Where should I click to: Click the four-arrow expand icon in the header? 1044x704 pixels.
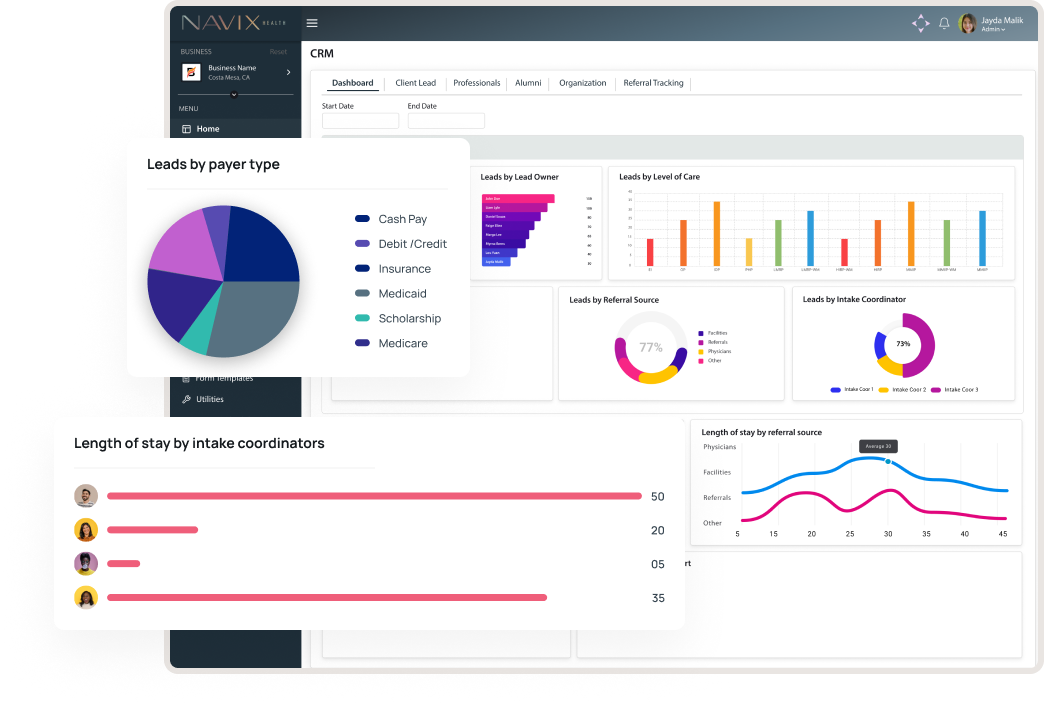pyautogui.click(x=921, y=23)
